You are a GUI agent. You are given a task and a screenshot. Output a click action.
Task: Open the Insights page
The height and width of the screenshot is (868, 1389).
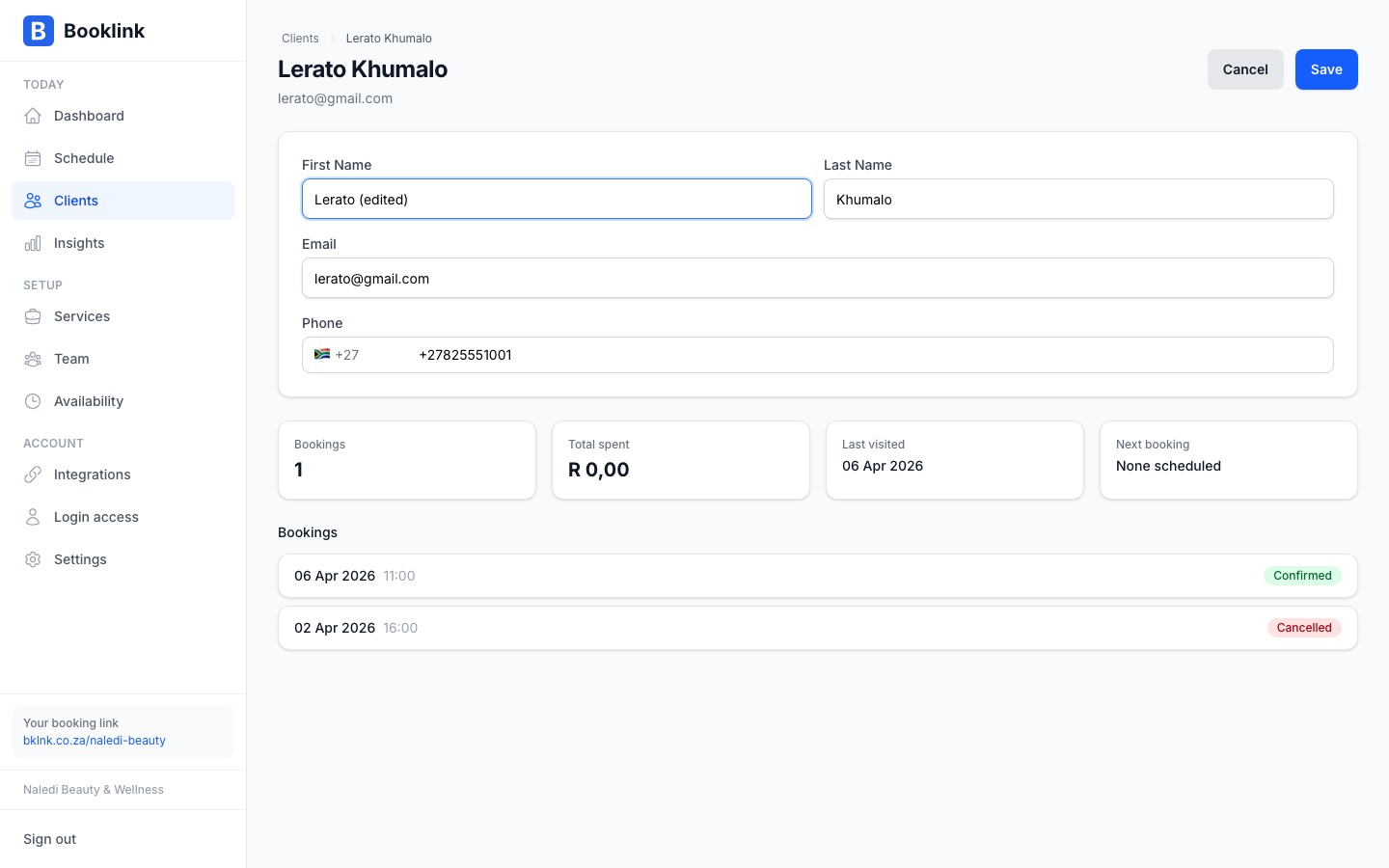(x=123, y=243)
